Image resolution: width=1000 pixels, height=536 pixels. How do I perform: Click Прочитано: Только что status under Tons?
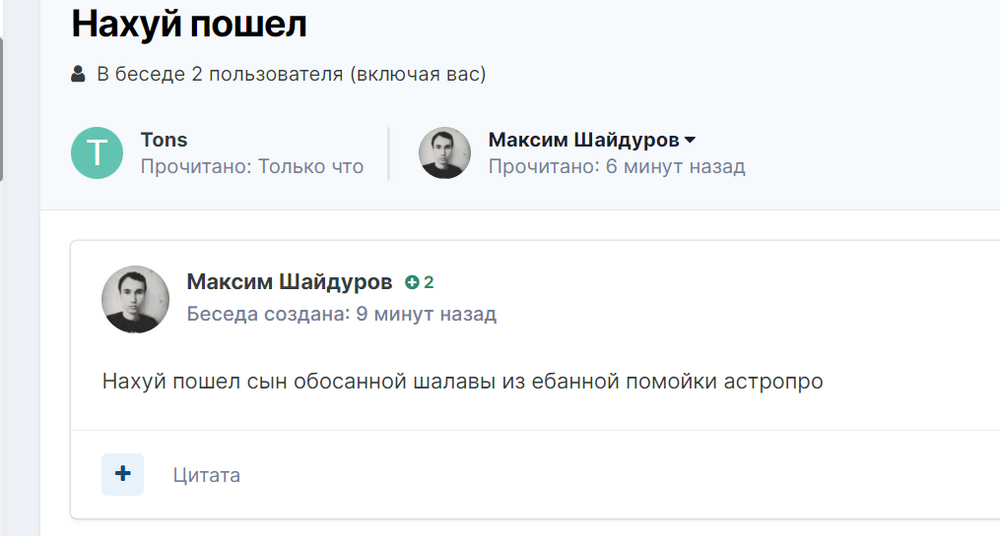[x=253, y=167]
